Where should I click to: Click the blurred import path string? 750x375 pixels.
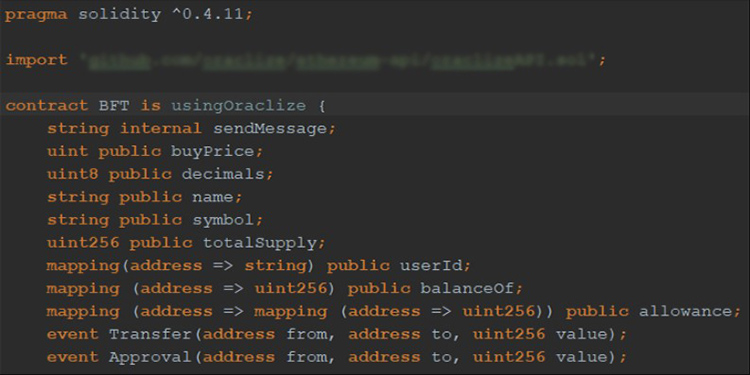click(x=338, y=60)
